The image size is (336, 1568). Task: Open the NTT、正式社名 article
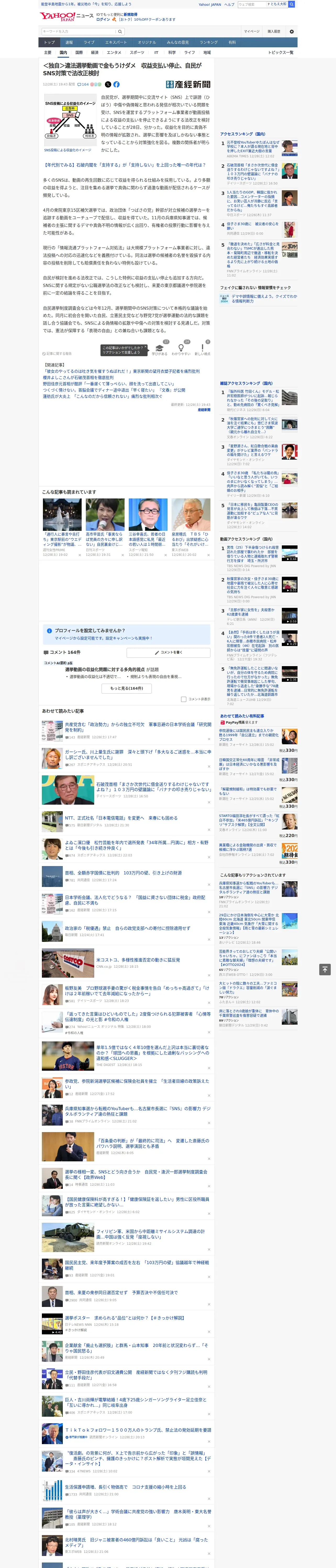121,818
